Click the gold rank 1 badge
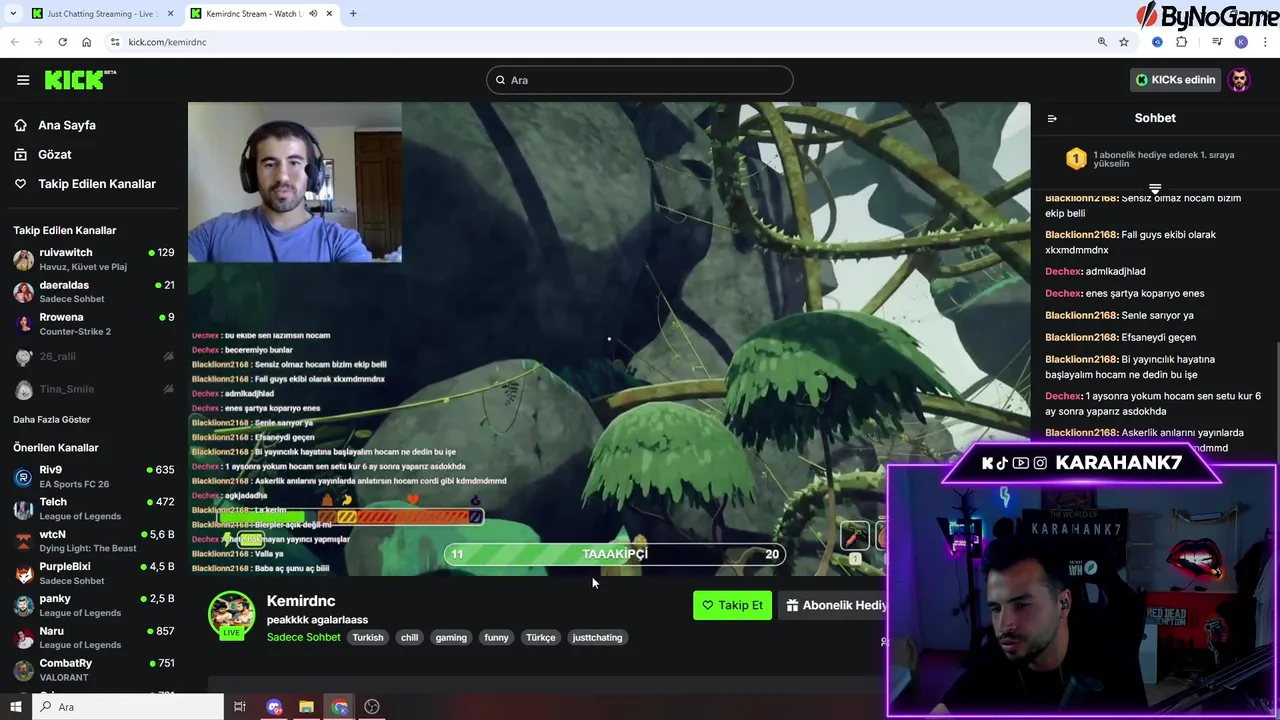The image size is (1280, 720). pyautogui.click(x=1076, y=158)
